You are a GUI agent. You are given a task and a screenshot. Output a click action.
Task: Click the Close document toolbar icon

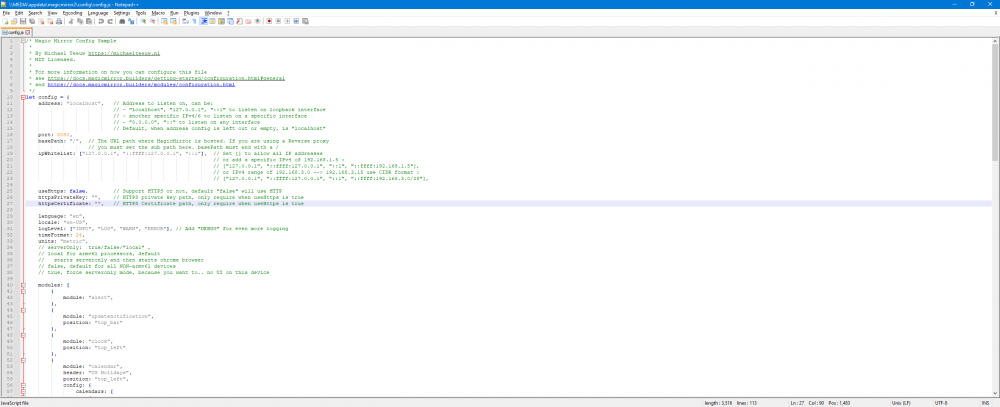point(41,21)
